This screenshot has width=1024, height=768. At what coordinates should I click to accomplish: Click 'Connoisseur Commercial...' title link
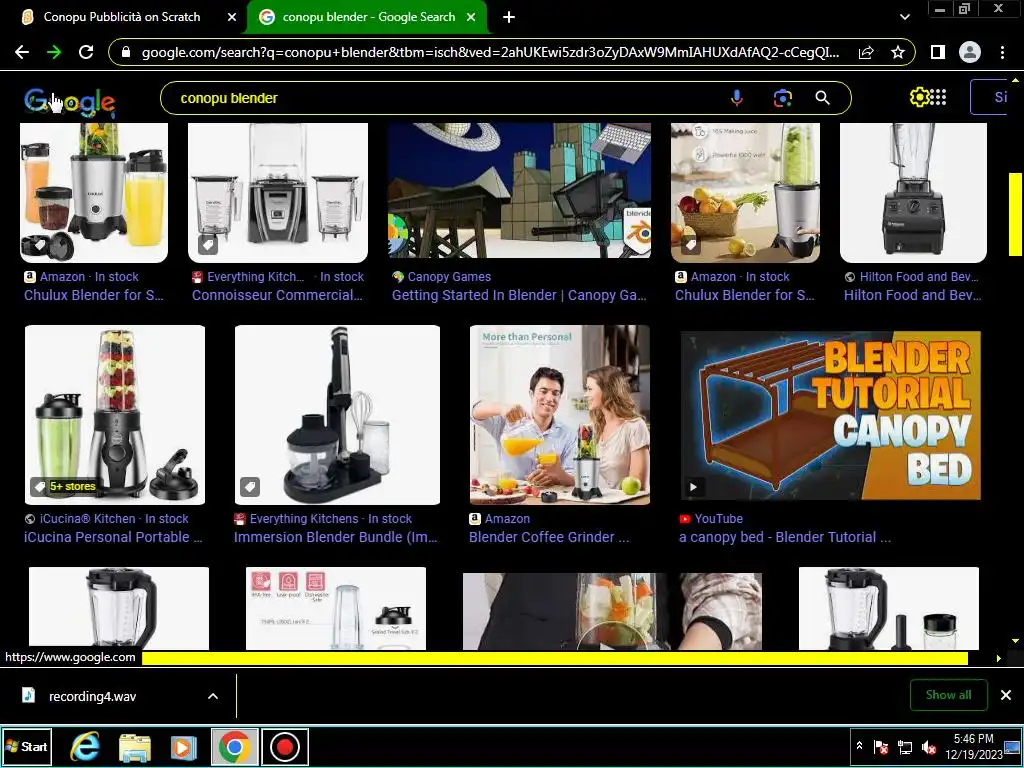click(x=277, y=295)
